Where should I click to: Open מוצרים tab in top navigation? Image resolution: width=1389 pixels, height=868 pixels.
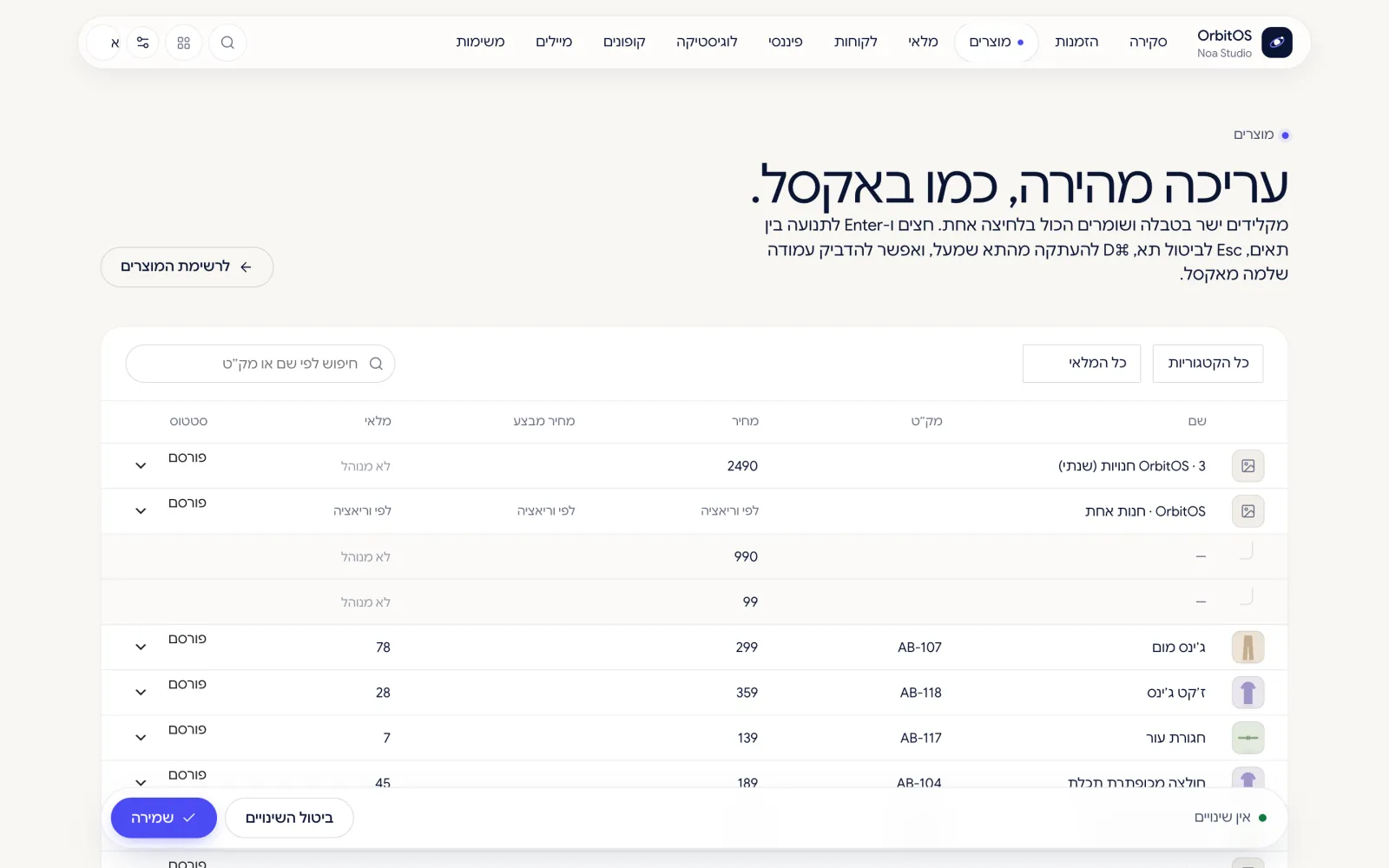(x=997, y=42)
